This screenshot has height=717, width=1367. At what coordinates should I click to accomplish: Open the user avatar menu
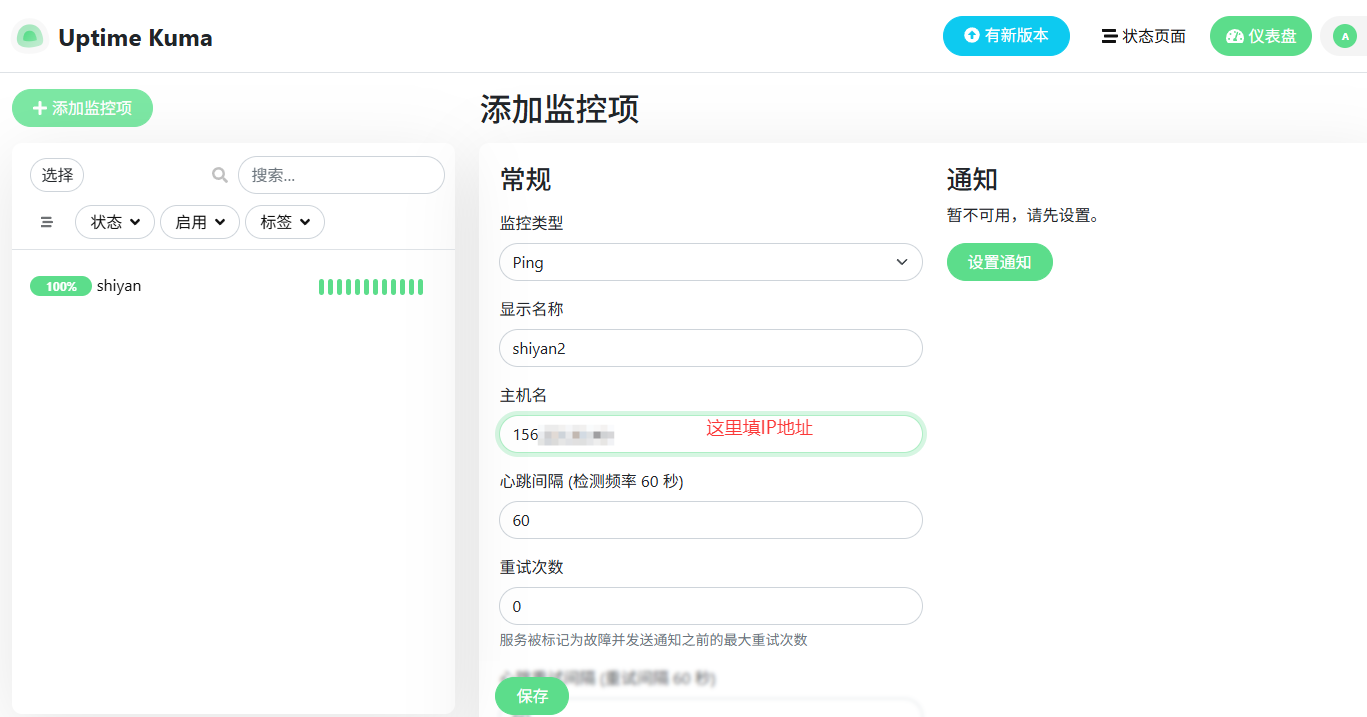click(1344, 37)
